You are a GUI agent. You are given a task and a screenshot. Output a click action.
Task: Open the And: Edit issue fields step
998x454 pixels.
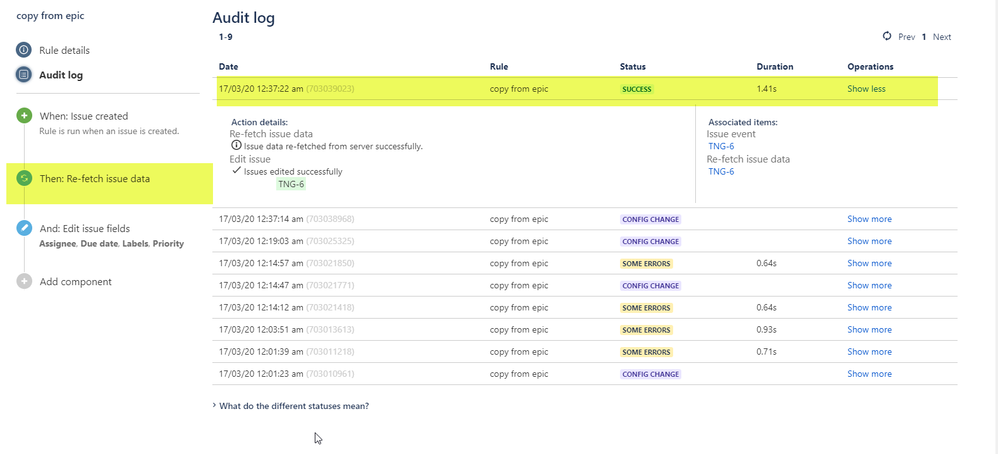(85, 228)
